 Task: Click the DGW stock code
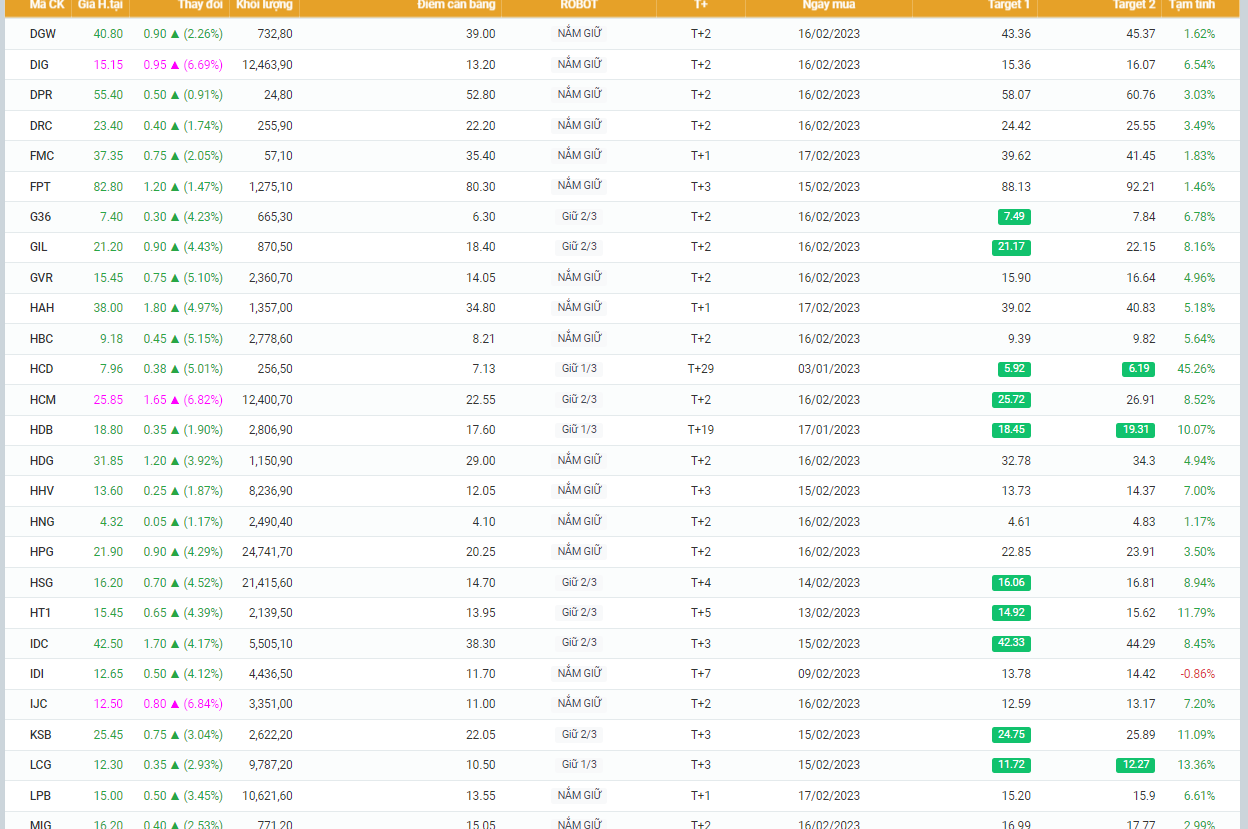43,34
